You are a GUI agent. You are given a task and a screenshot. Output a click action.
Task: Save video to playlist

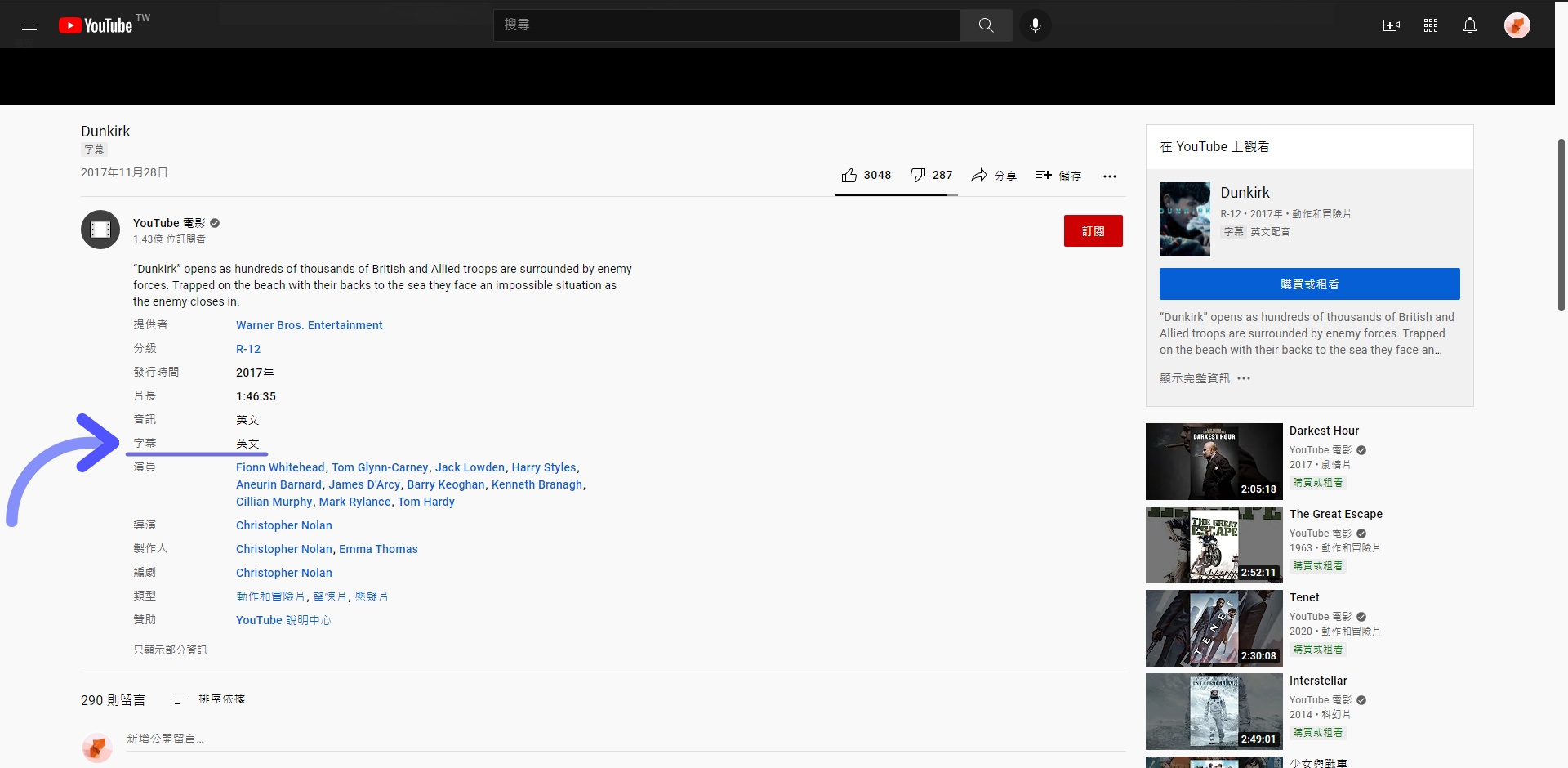click(x=1058, y=175)
